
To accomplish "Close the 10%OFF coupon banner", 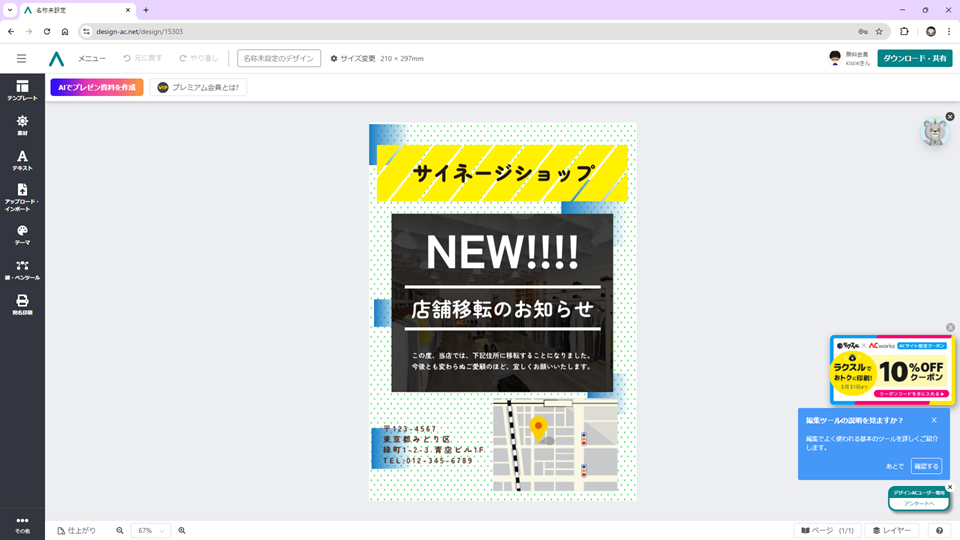I will pos(950,328).
